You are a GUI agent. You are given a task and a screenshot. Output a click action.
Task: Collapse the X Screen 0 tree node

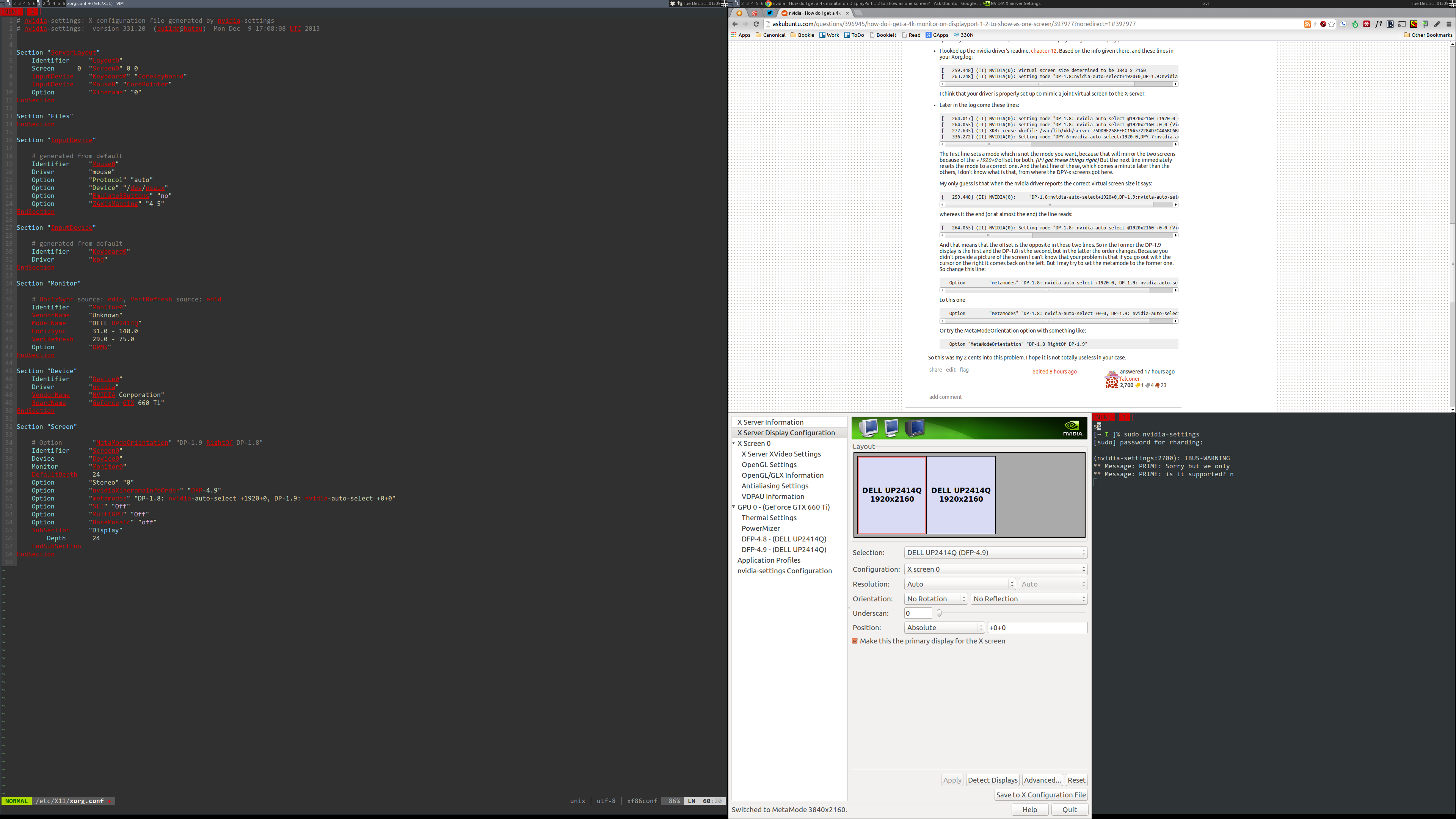[x=734, y=443]
